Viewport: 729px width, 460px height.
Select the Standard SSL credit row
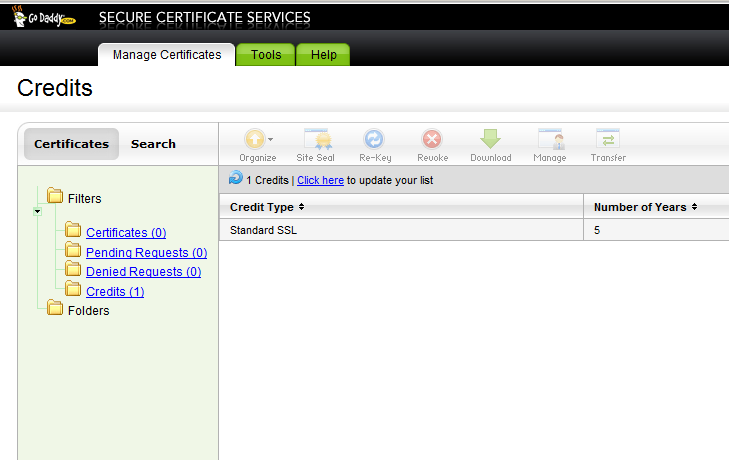pos(400,230)
